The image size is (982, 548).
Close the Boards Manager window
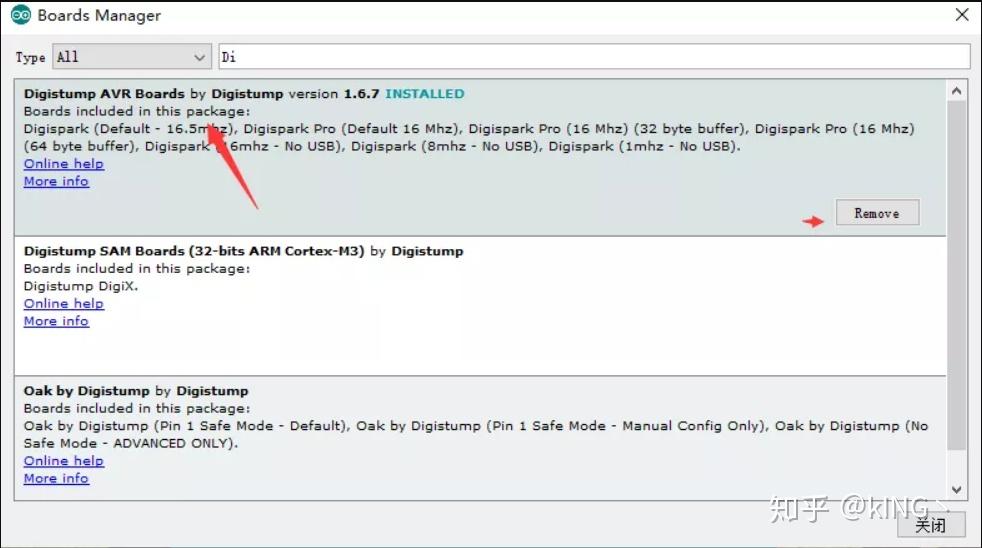click(x=962, y=14)
